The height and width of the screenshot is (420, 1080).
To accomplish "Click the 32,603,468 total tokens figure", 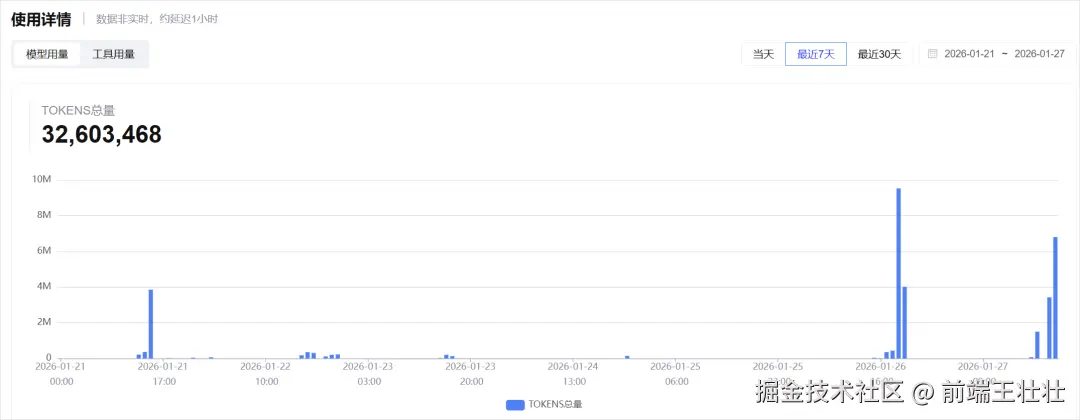I will [x=101, y=135].
